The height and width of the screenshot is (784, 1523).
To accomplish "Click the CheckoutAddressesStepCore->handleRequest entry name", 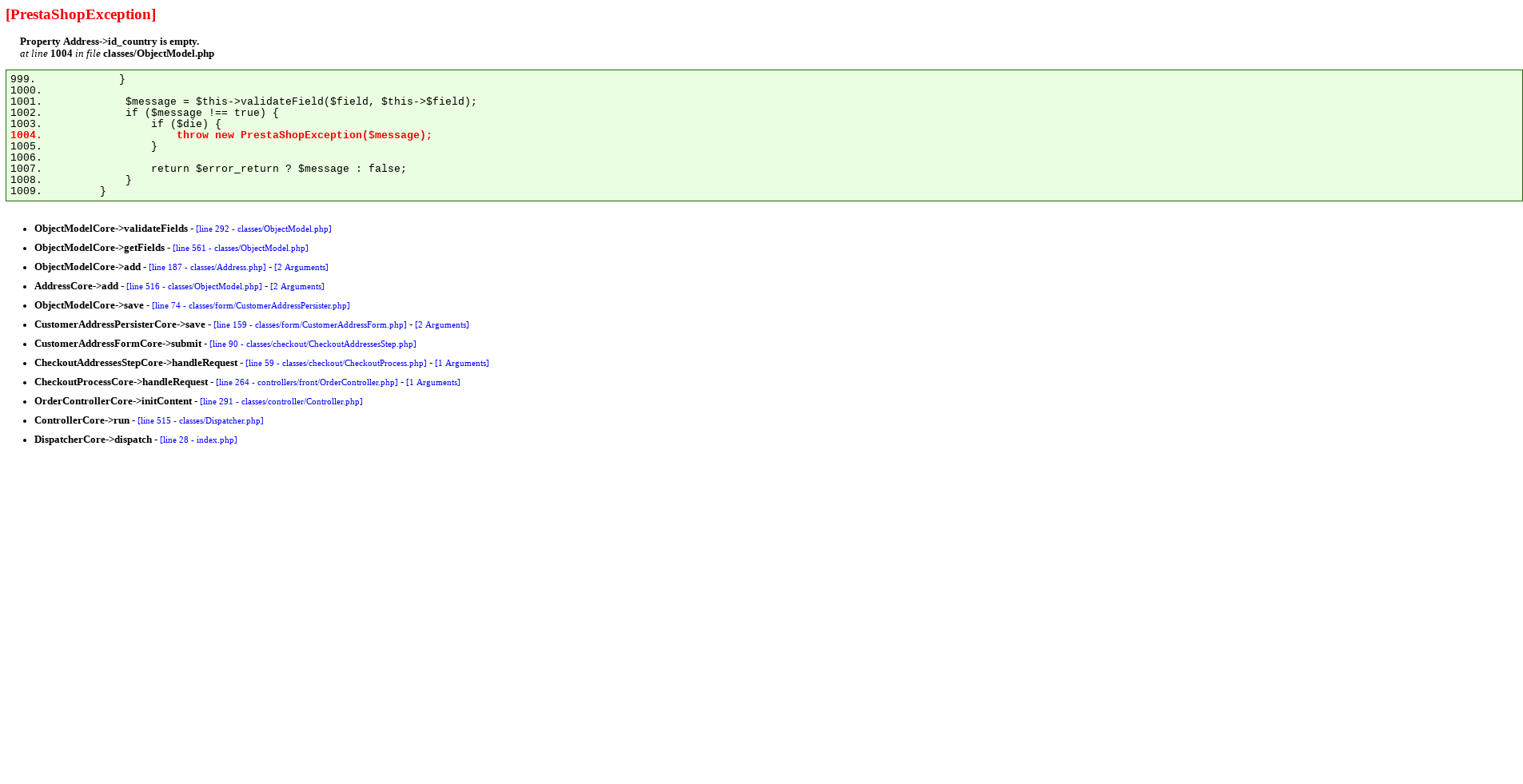I will tap(136, 363).
